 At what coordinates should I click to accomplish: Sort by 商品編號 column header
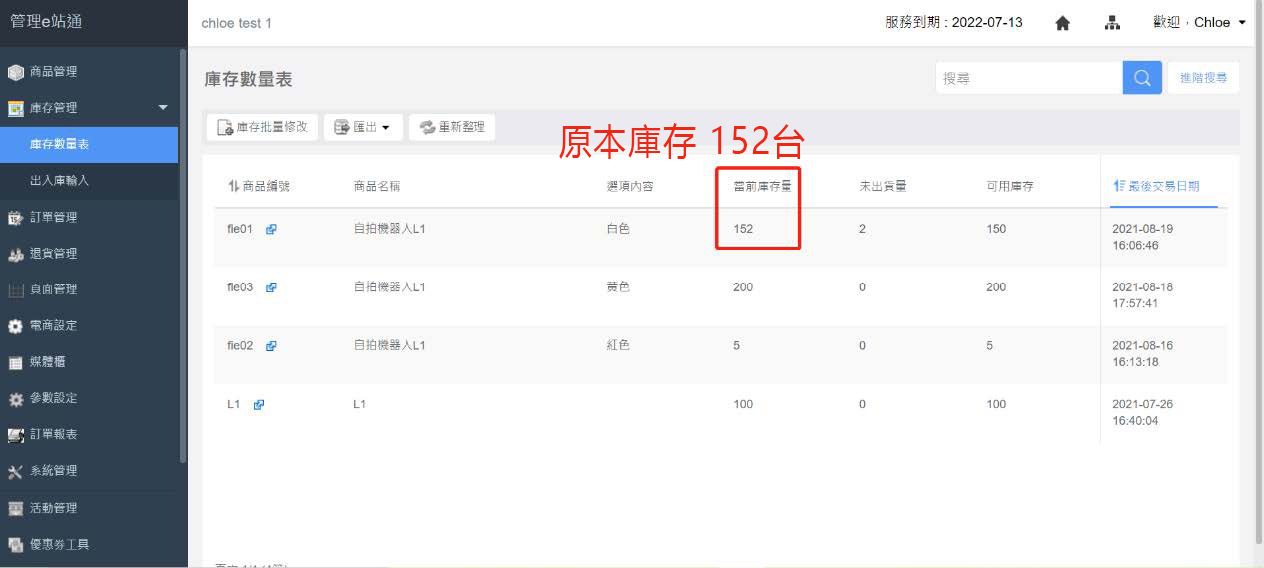point(259,186)
